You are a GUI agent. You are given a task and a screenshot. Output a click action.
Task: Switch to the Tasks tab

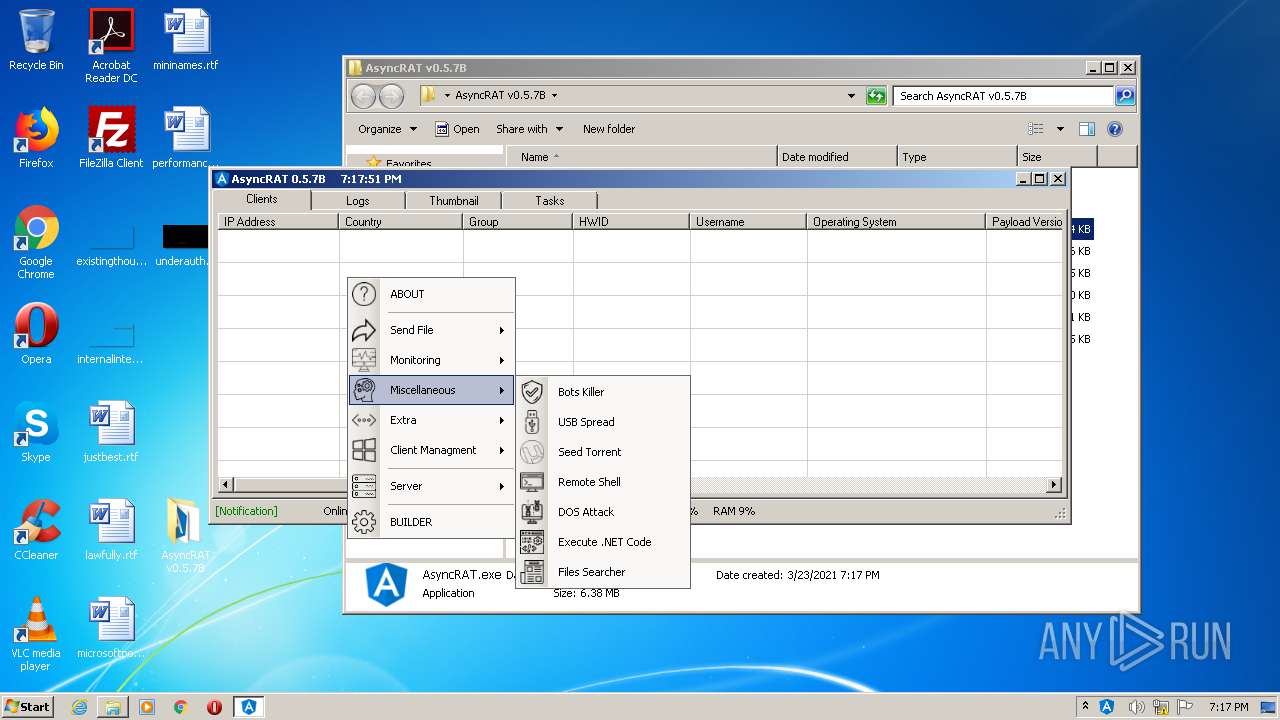pos(549,201)
